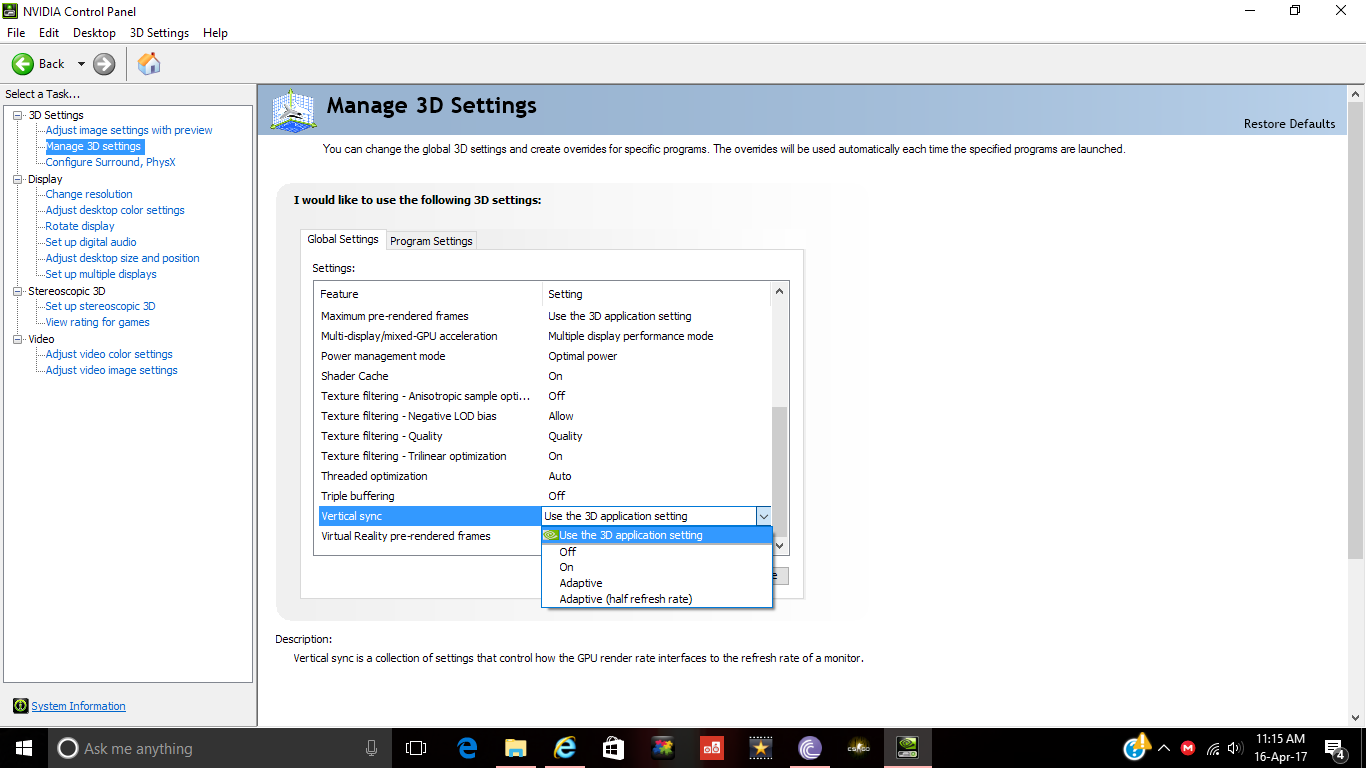Open Change resolution page

click(x=89, y=194)
